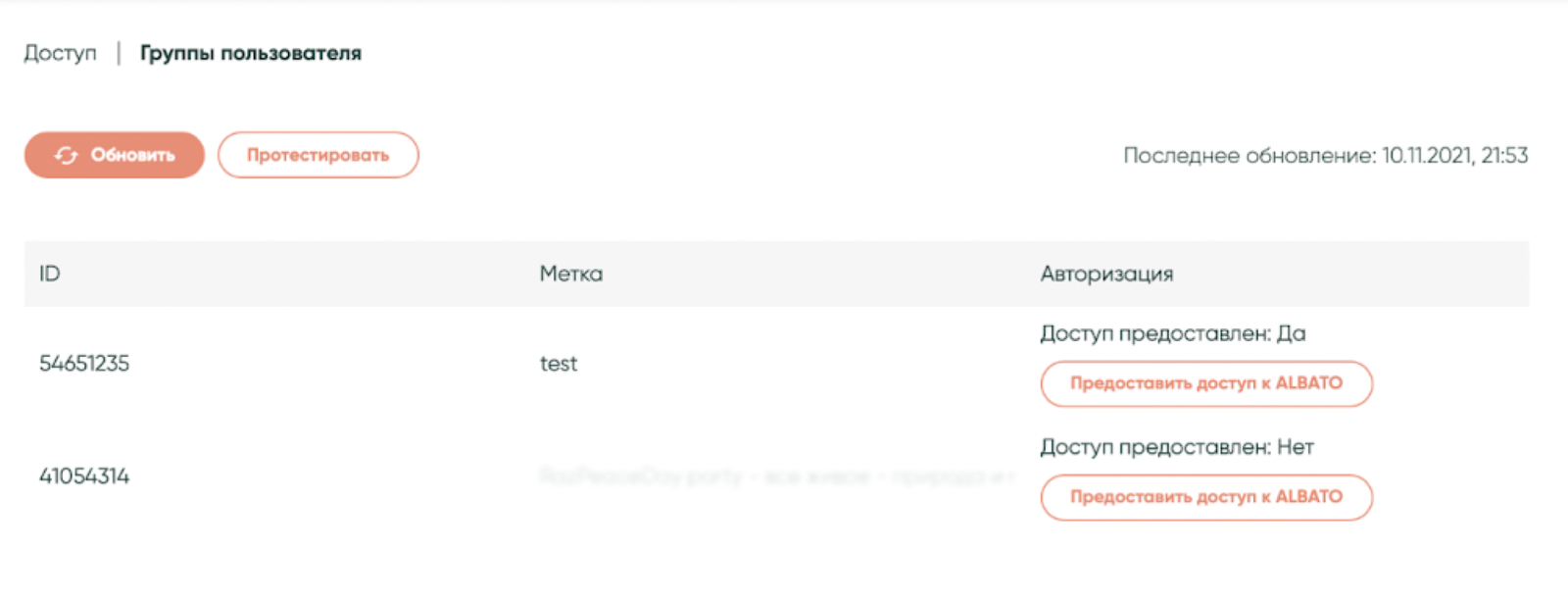Click the refresh arrows icon in Обновить
This screenshot has height=600, width=1568.
66,156
